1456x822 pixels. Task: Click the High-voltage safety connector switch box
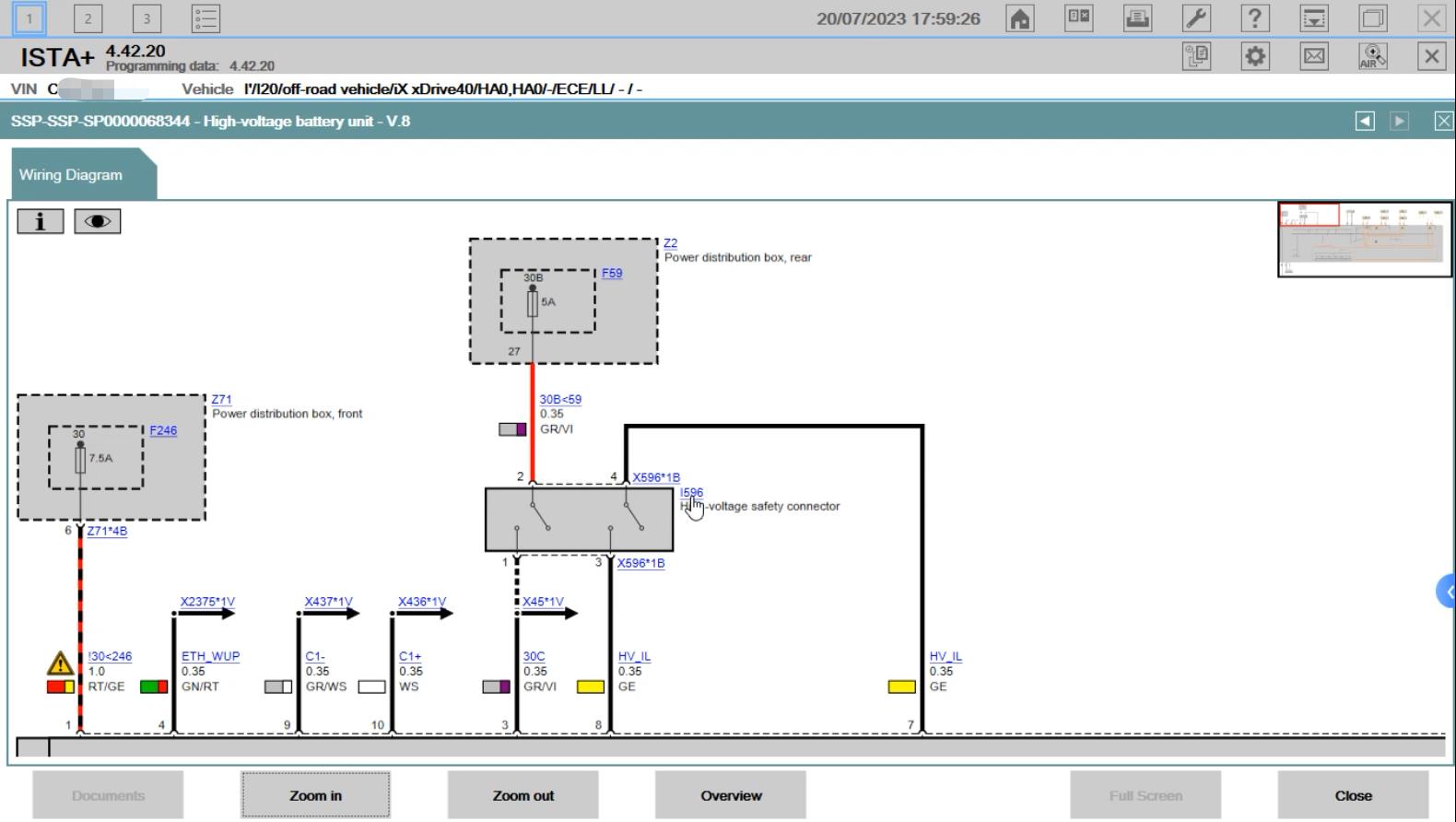pyautogui.click(x=580, y=520)
